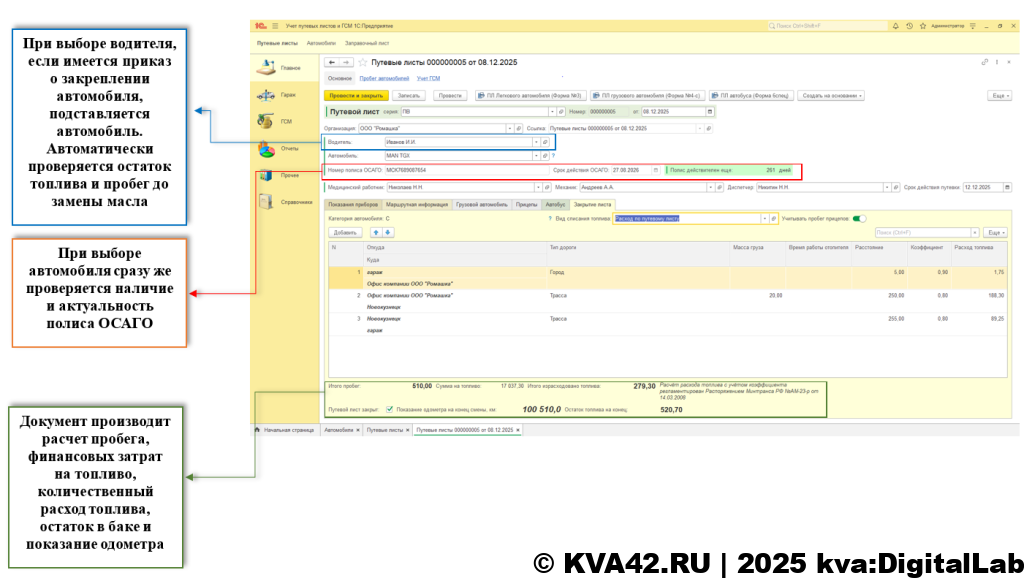The height and width of the screenshot is (578, 1024).
Task: Toggle Учитывать пробег прицепов switch
Action: click(x=859, y=218)
